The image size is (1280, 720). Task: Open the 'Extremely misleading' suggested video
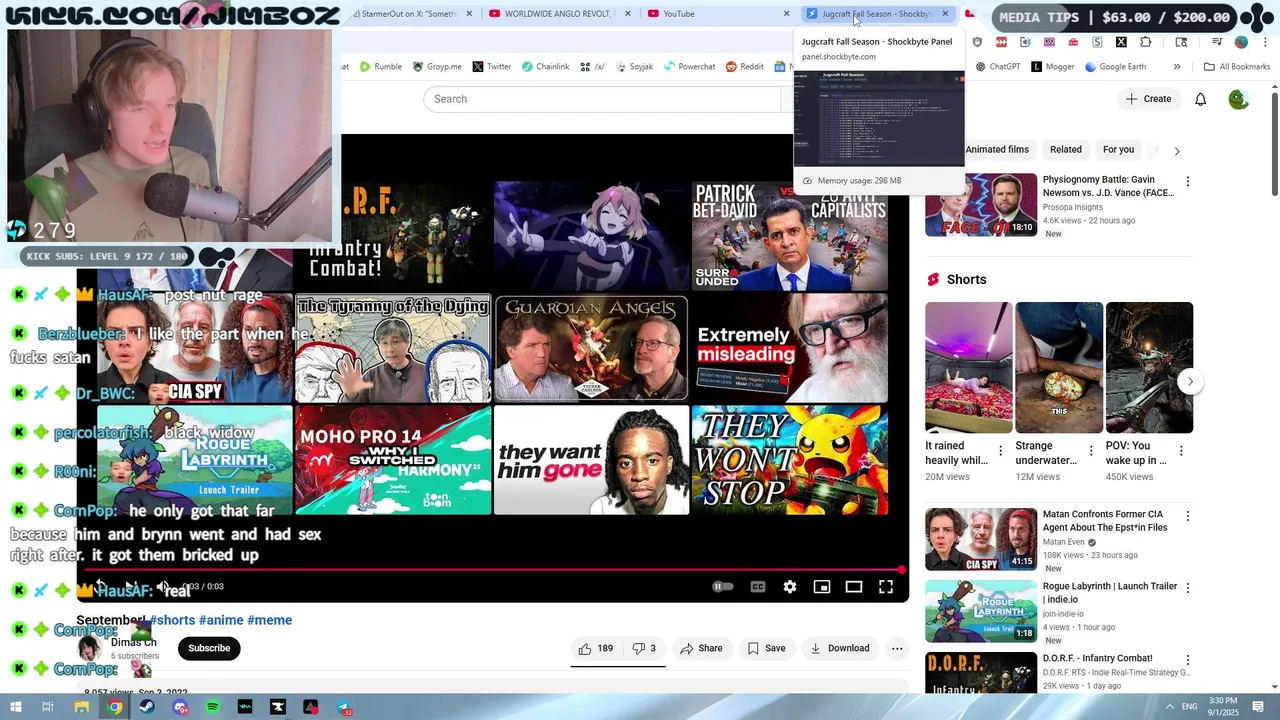tap(790, 347)
